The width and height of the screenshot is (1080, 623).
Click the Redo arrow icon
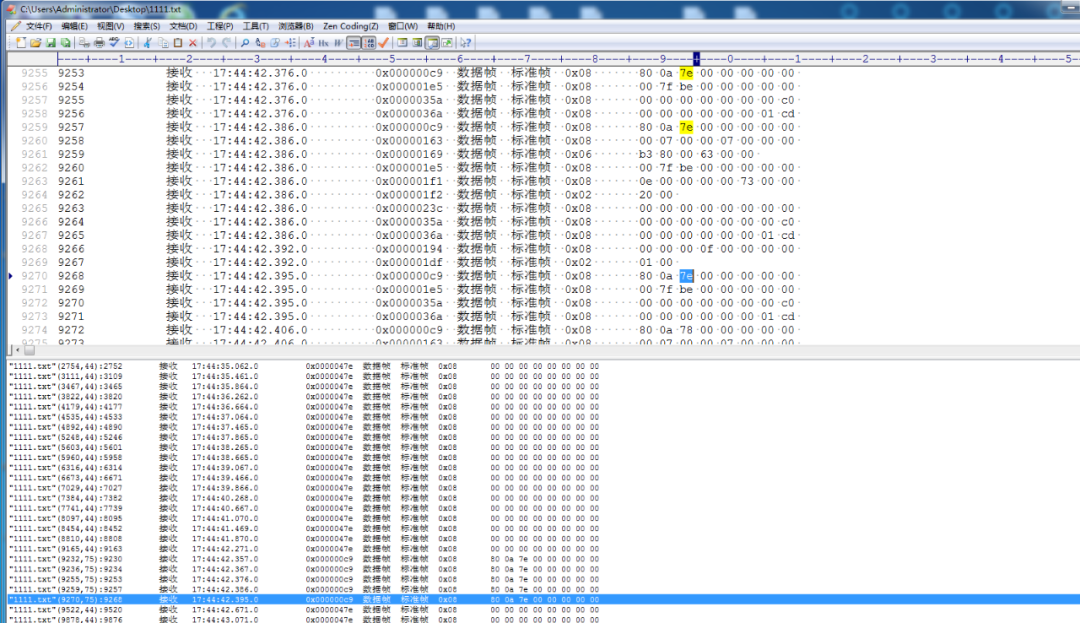click(227, 43)
